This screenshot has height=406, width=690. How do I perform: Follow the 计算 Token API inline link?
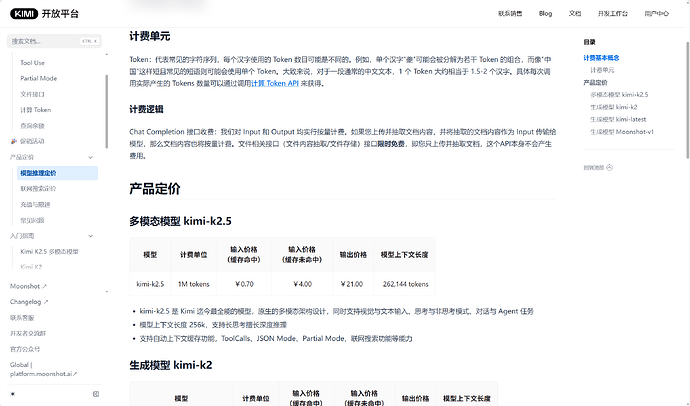275,83
